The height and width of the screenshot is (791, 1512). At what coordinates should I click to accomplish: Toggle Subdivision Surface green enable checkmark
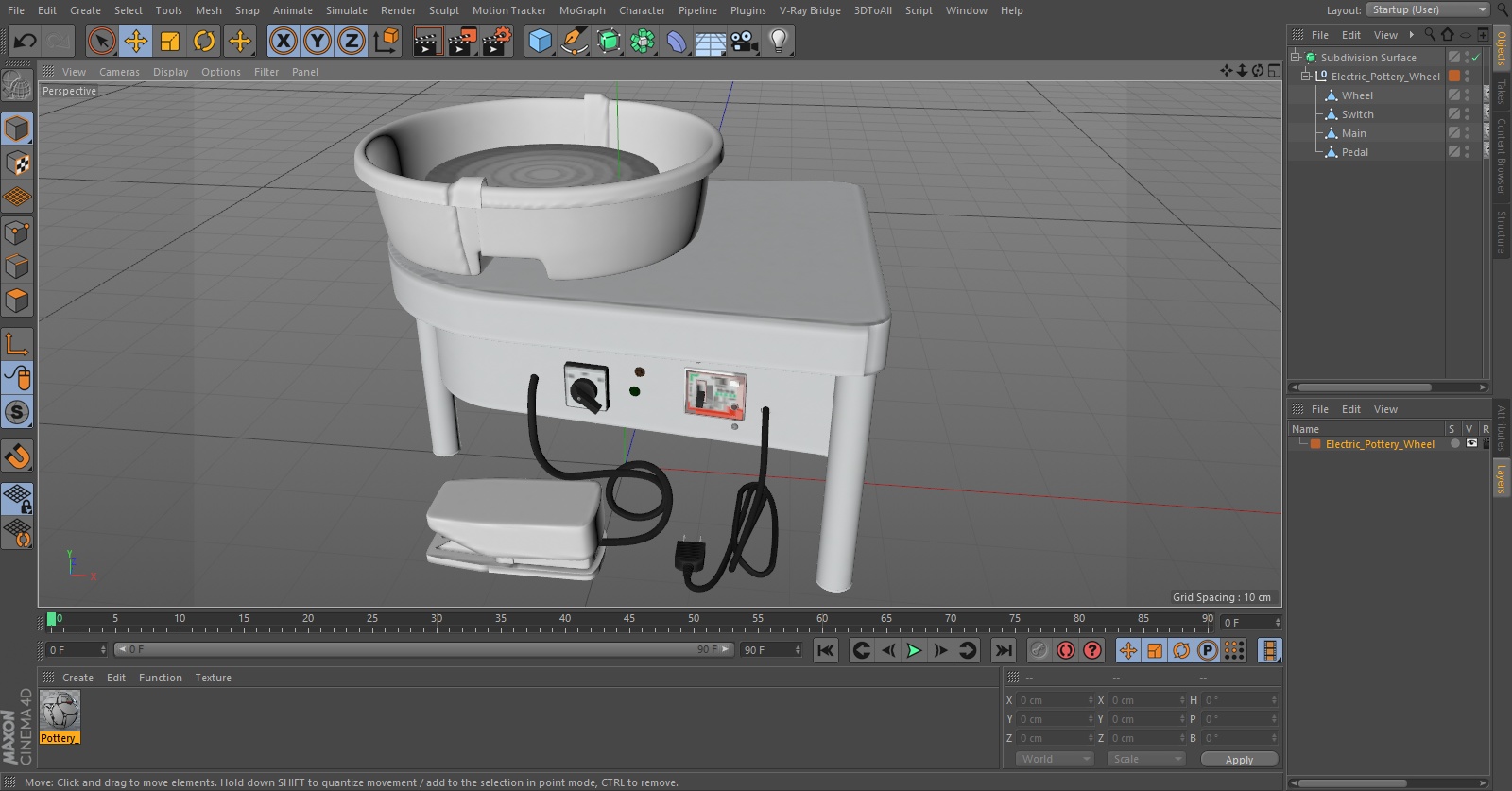click(1475, 58)
